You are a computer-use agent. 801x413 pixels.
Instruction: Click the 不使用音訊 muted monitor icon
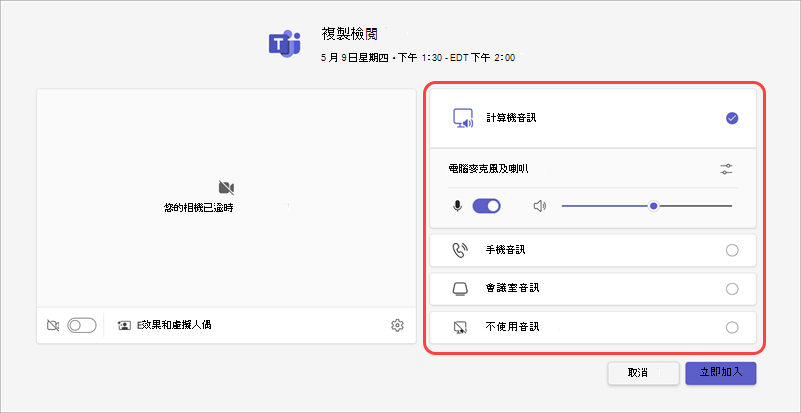point(460,327)
